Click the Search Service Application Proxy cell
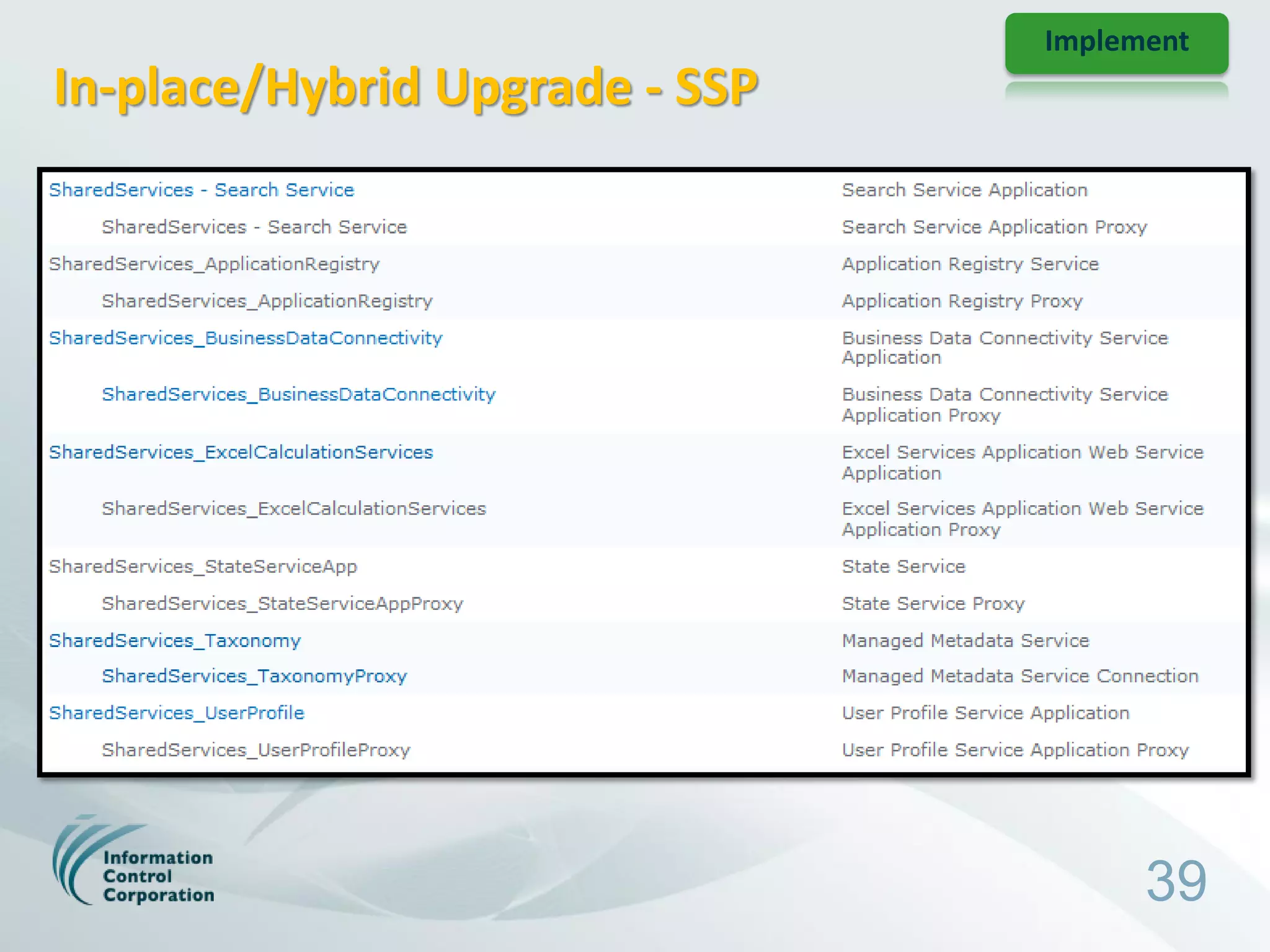The height and width of the screenshot is (952, 1270). click(x=995, y=227)
